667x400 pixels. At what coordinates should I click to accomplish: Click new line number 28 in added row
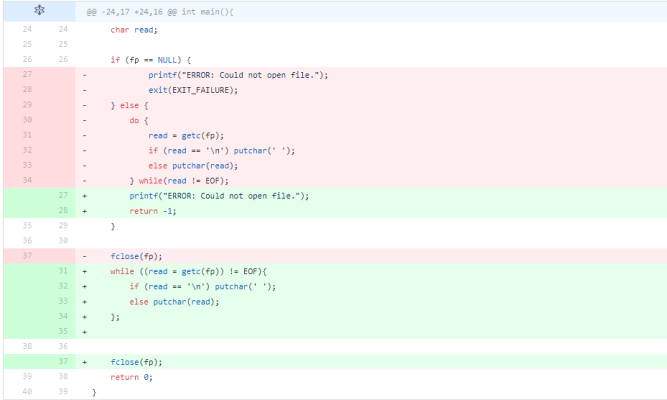(63, 210)
